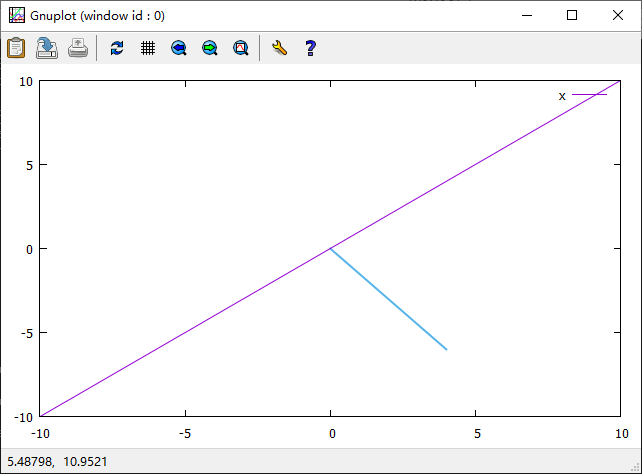Maximize the Gnuplot window
The height and width of the screenshot is (474, 642).
point(572,16)
